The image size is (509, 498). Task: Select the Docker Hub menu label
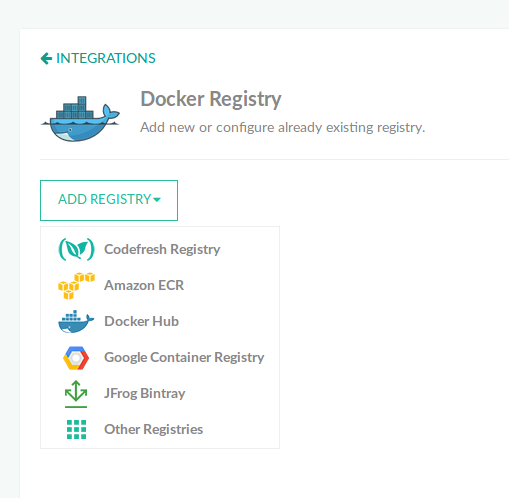(141, 321)
